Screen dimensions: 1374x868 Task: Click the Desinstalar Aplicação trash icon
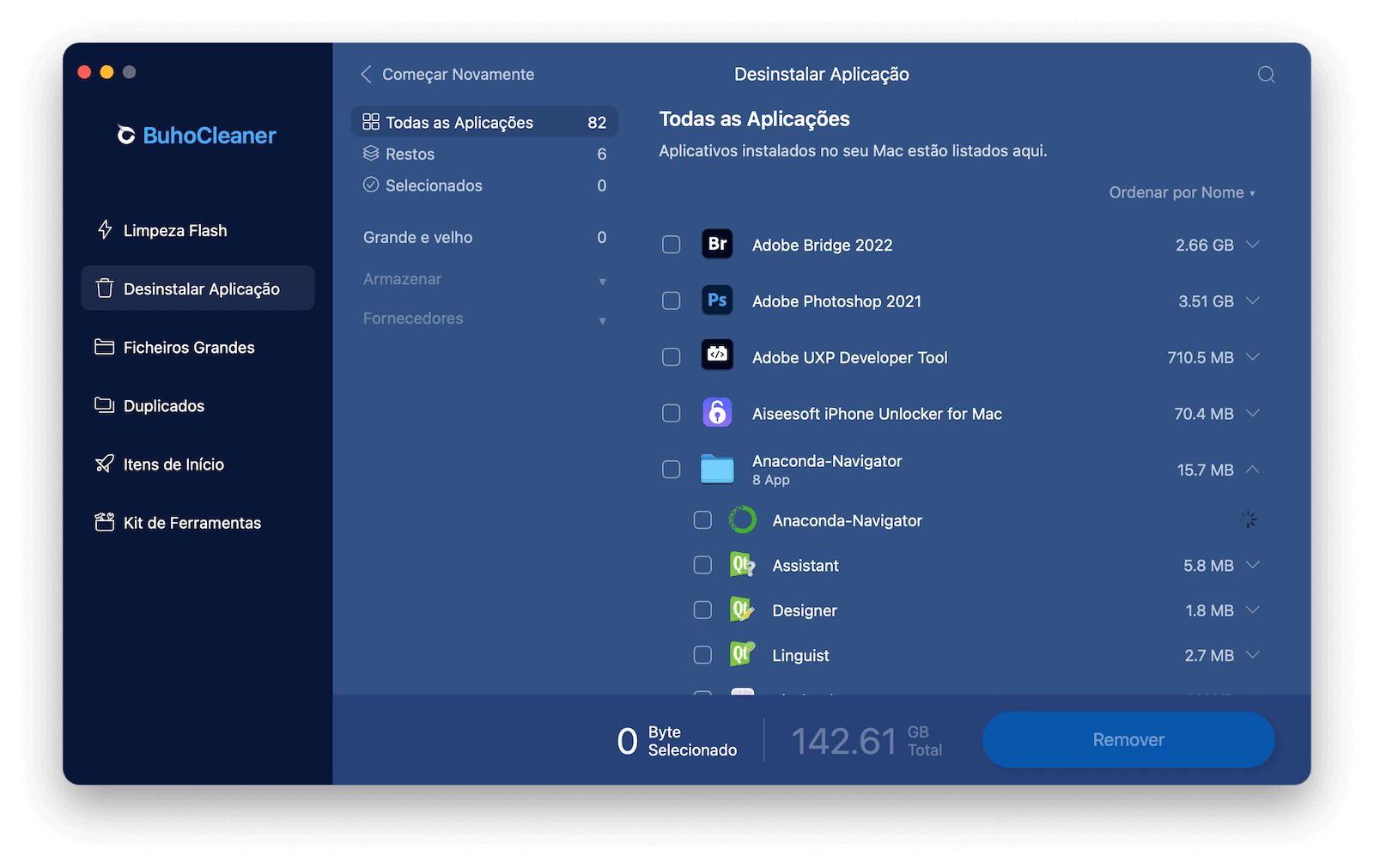point(105,288)
